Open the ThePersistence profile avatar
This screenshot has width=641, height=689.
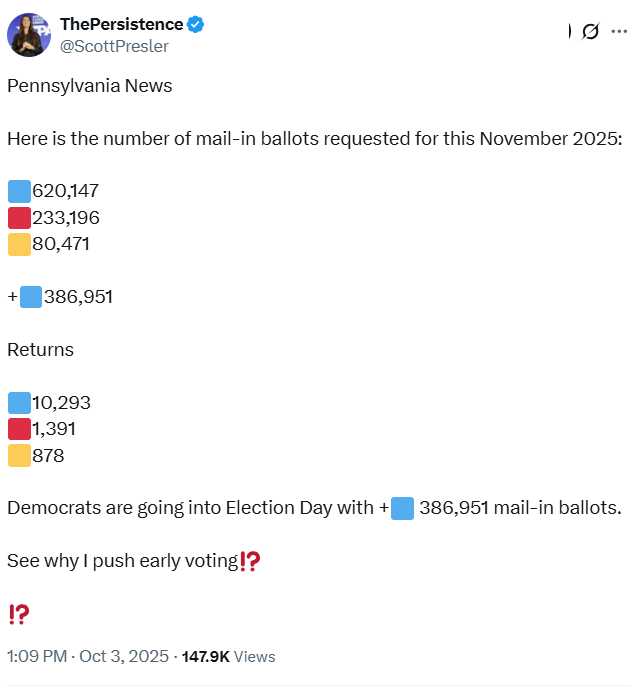[x=29, y=35]
